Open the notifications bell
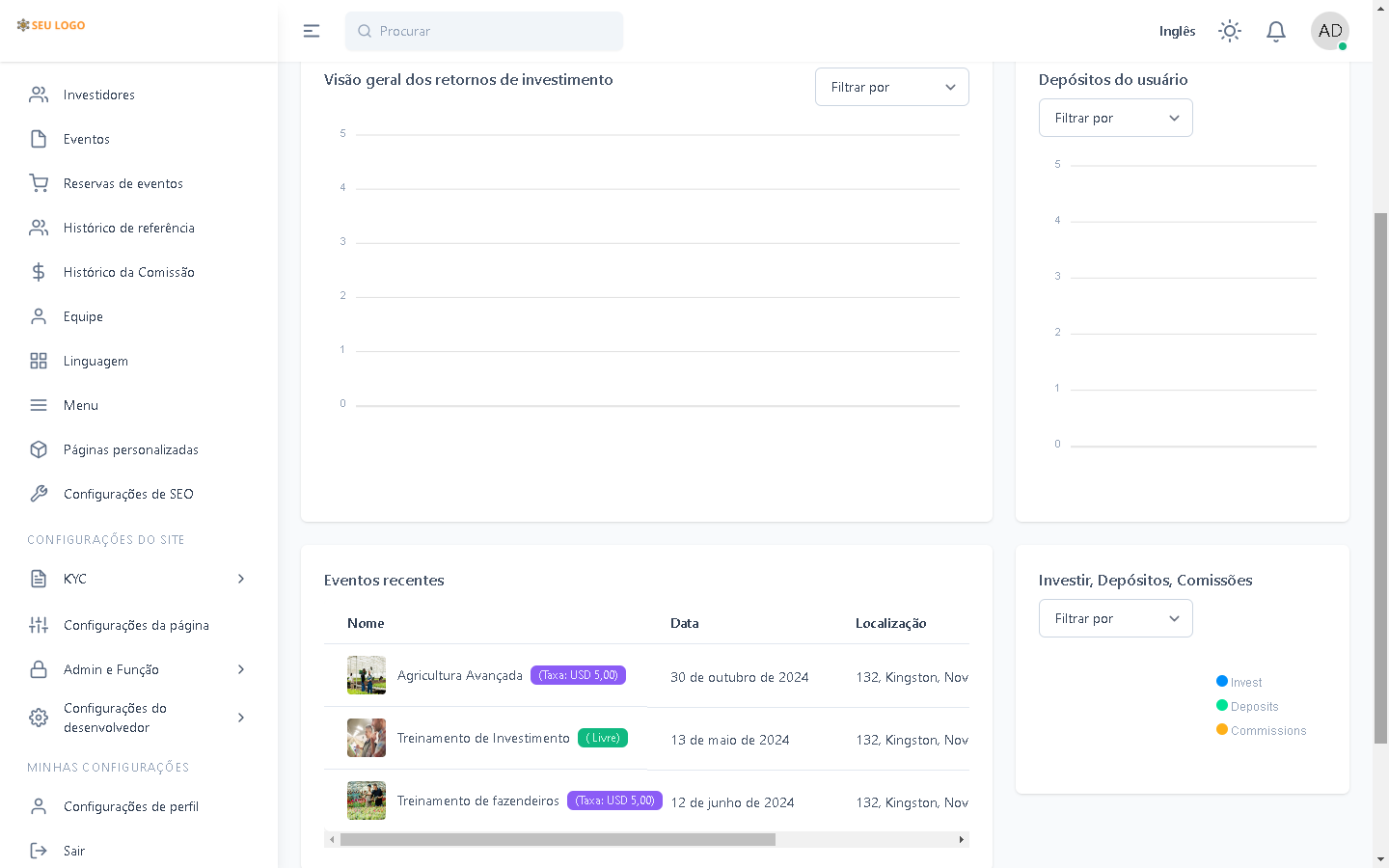1389x868 pixels. pos(1275,31)
